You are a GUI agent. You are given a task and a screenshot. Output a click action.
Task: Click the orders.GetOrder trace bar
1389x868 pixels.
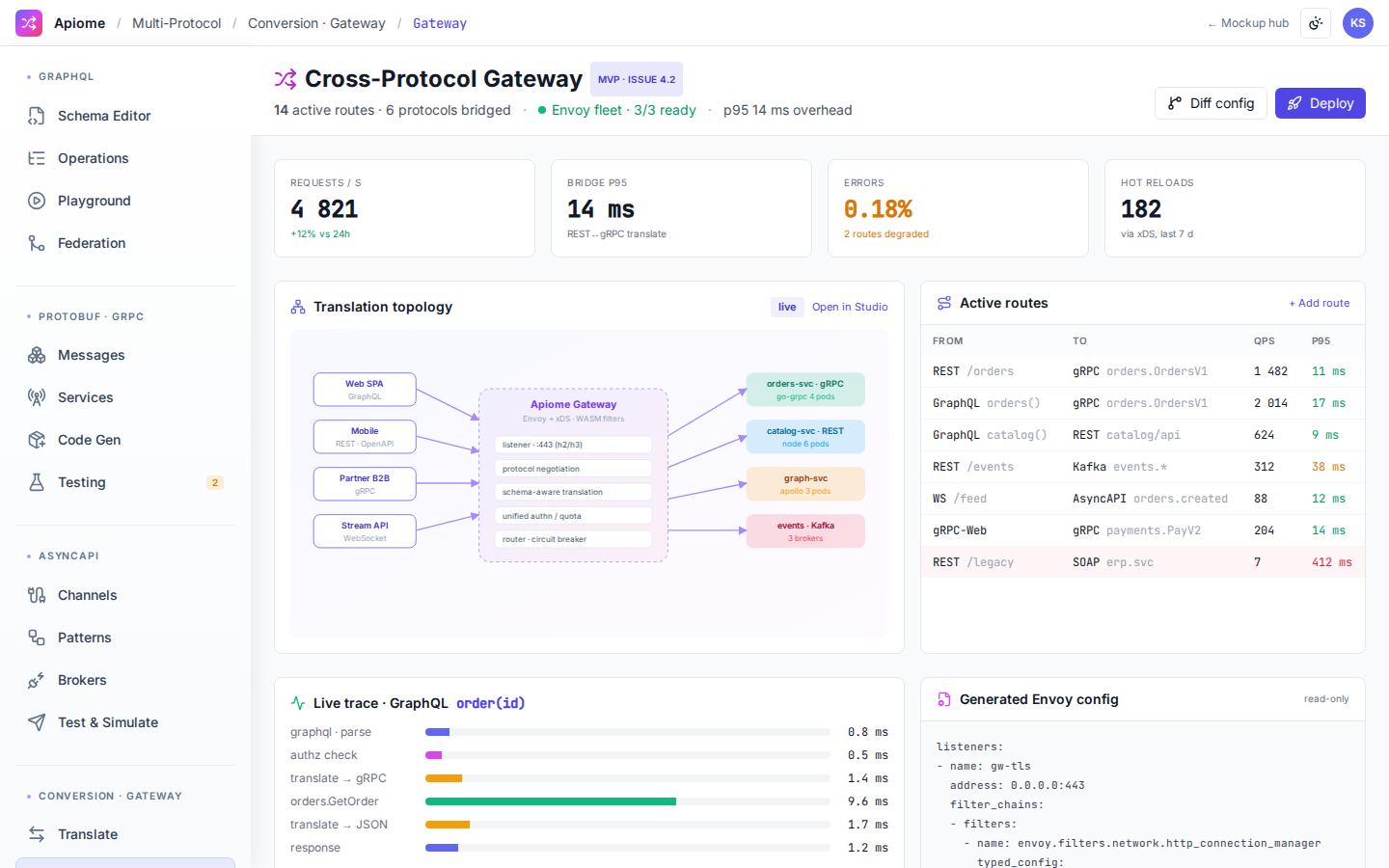tap(551, 801)
